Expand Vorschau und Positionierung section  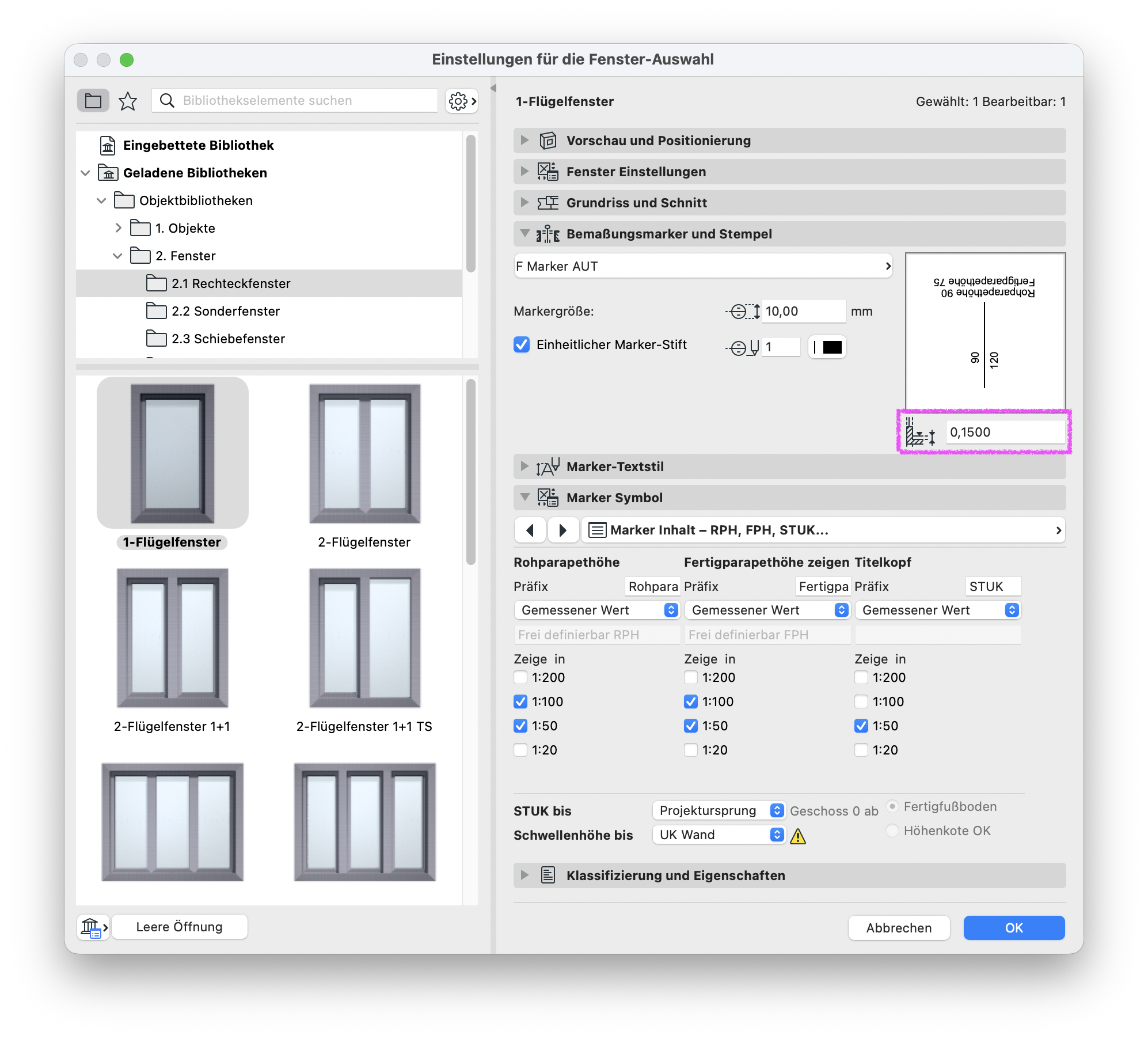coord(524,141)
